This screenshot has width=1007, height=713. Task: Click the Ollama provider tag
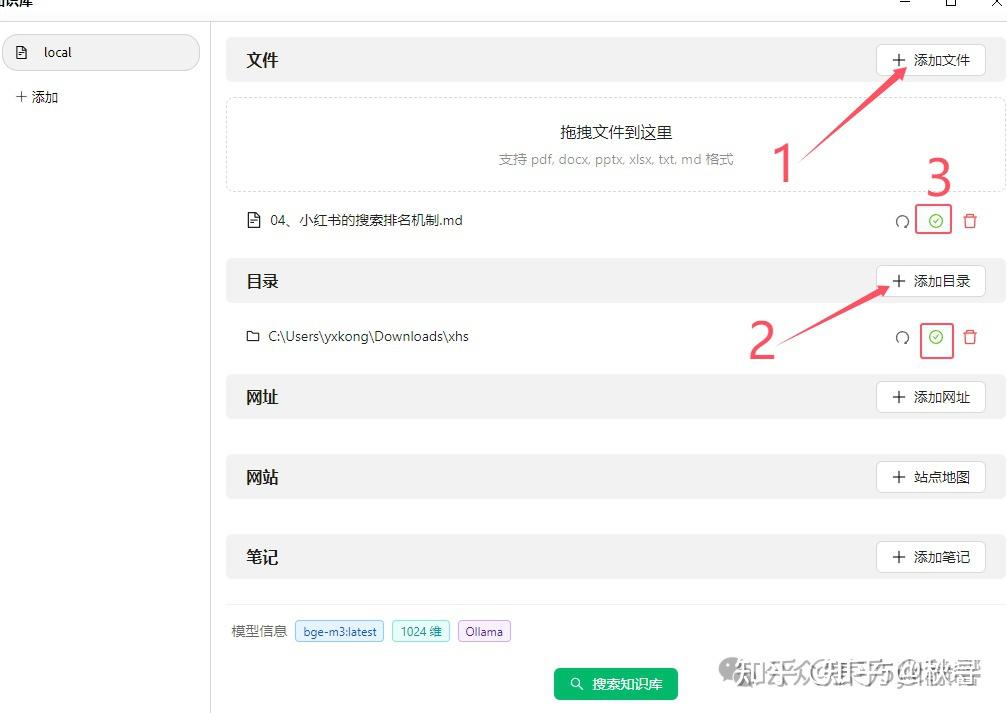484,631
